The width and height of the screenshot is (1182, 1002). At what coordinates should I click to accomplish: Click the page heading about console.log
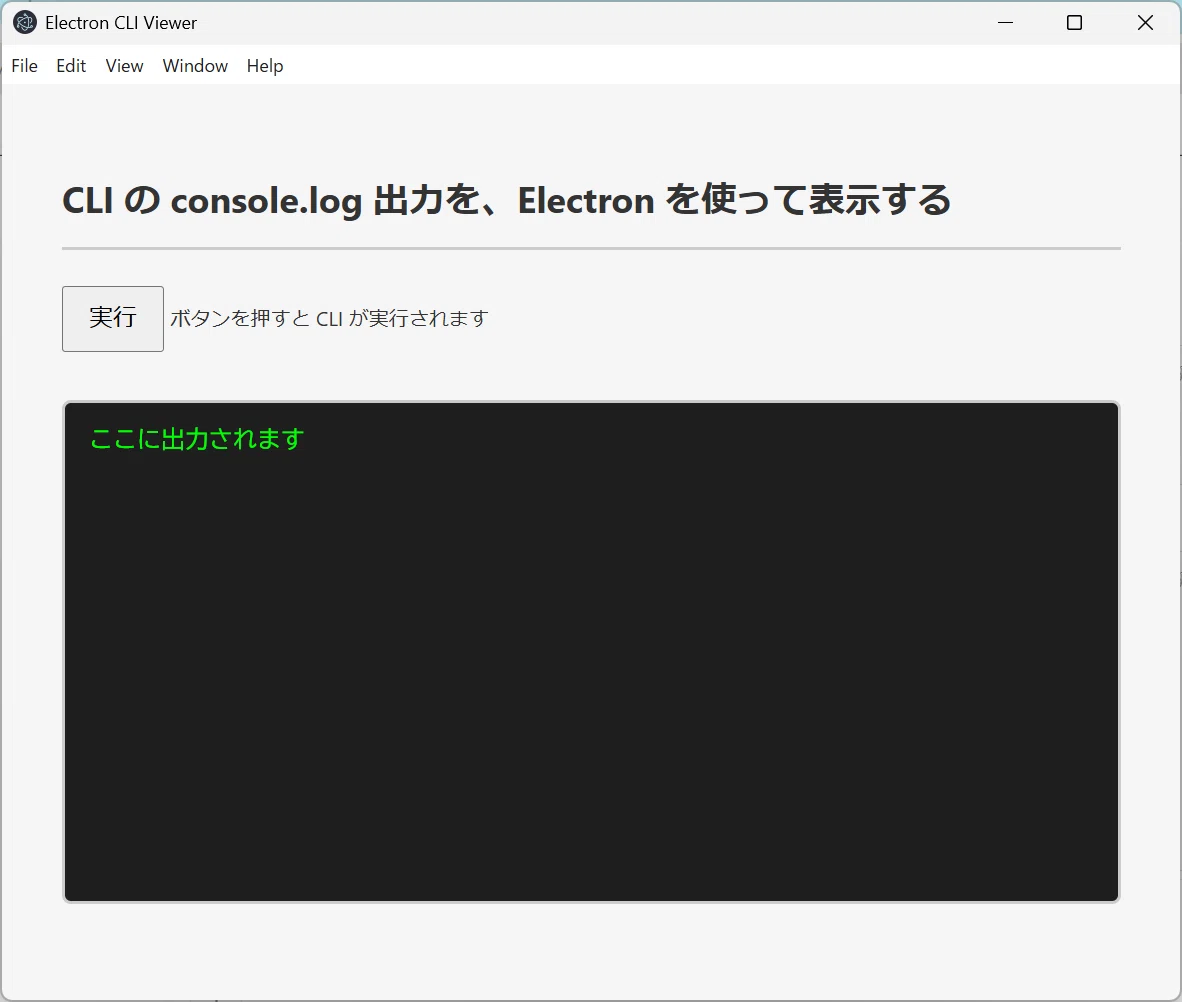tap(507, 201)
